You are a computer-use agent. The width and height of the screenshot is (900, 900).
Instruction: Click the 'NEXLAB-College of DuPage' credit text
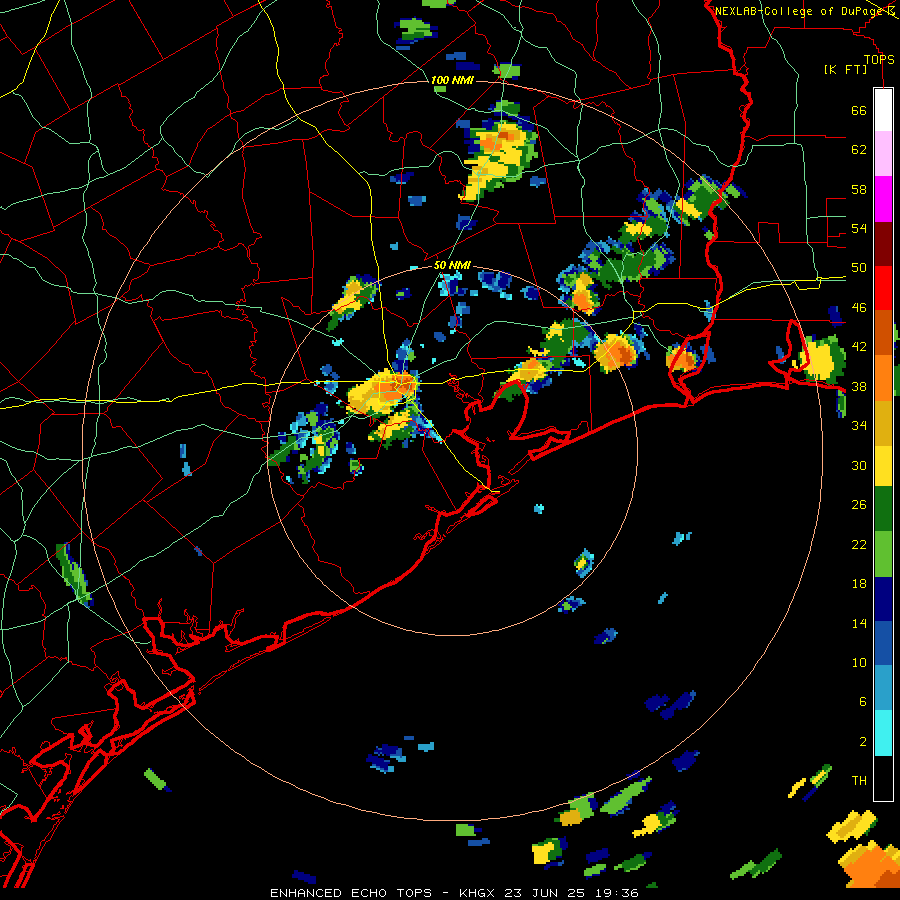(799, 11)
